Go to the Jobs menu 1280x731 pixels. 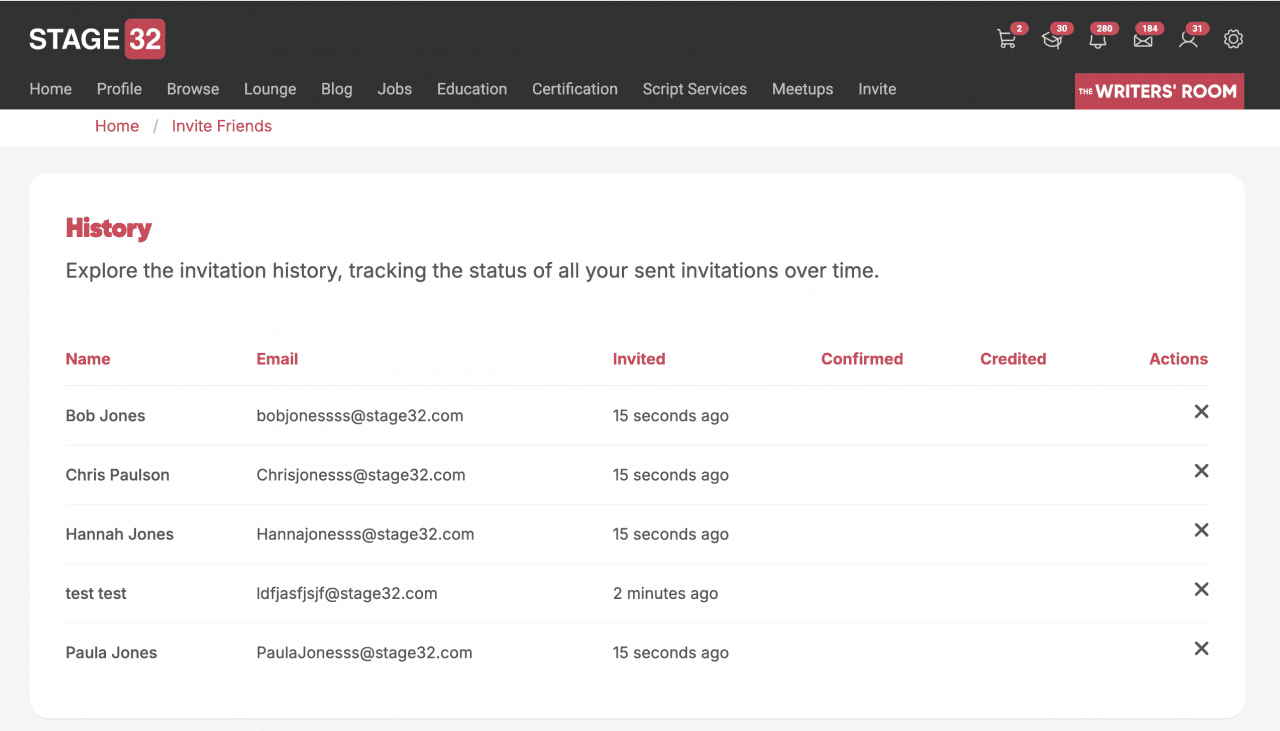[x=394, y=89]
